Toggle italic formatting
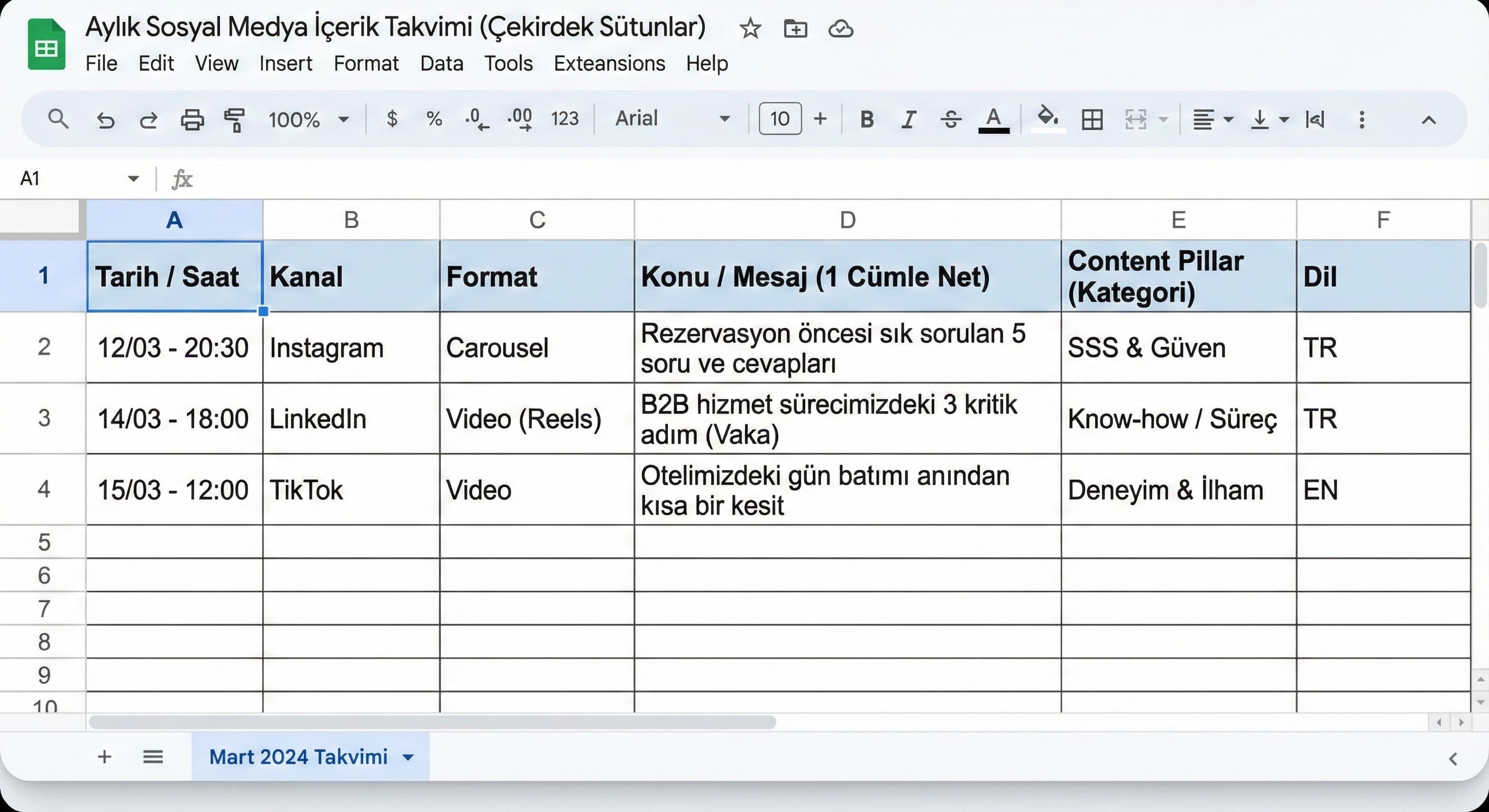 908,119
